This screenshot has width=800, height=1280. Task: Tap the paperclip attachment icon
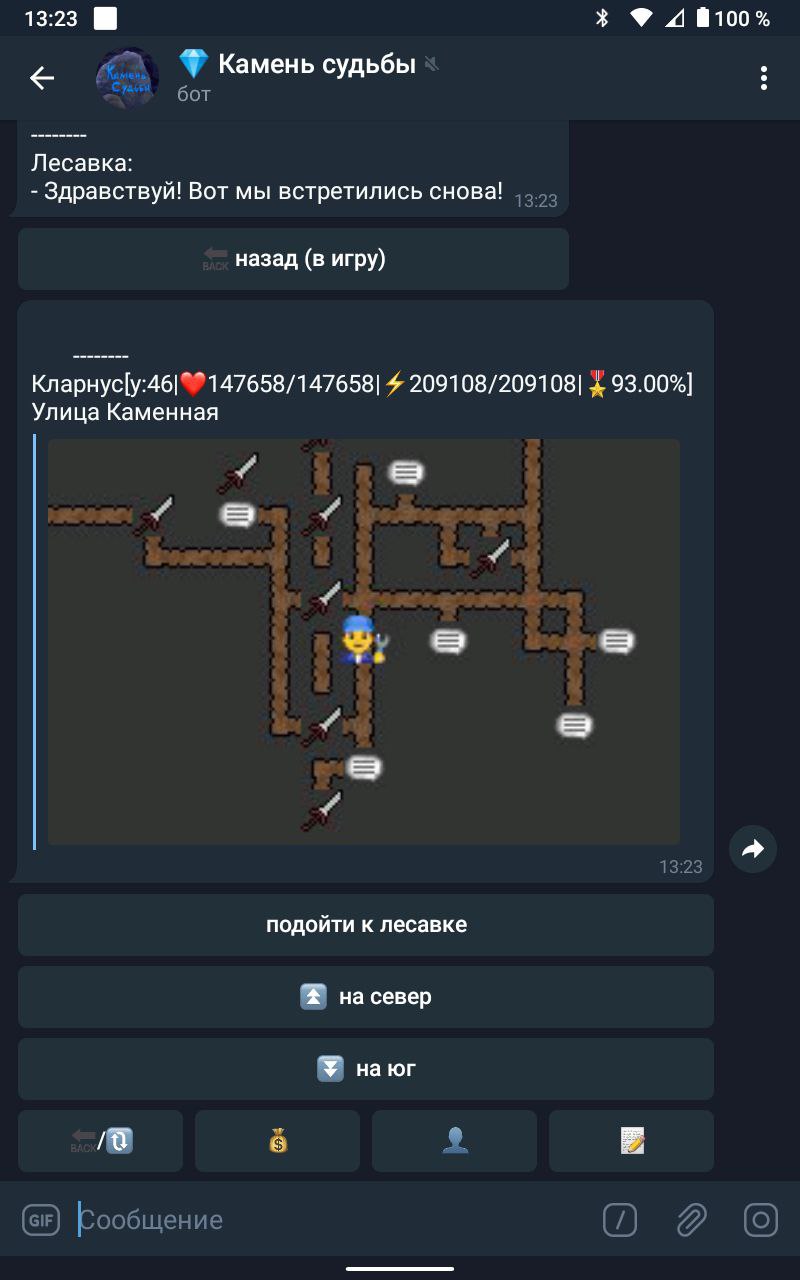click(x=690, y=1220)
